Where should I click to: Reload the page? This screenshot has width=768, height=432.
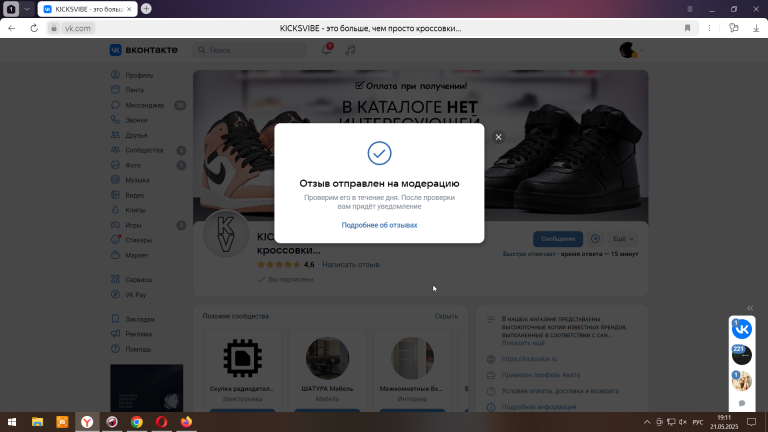[34, 28]
